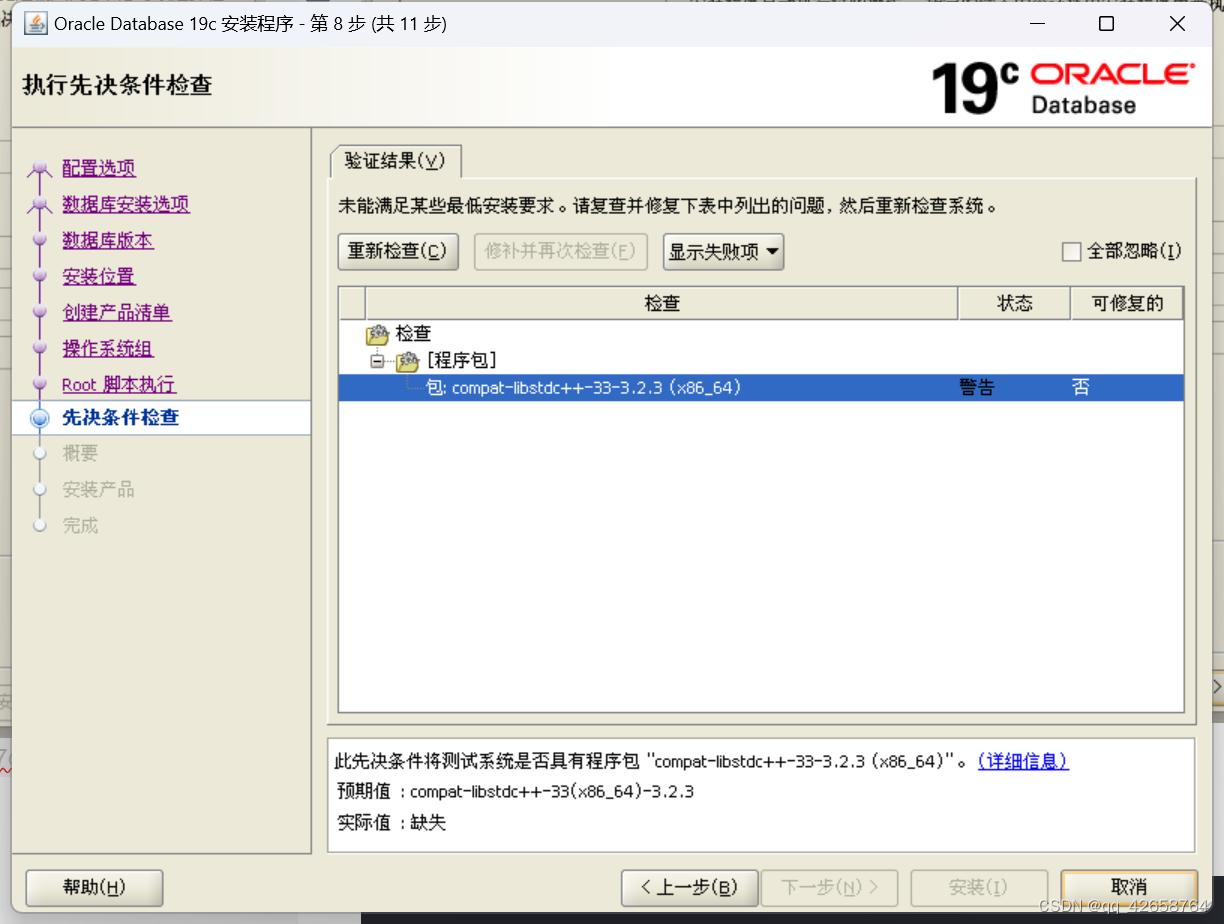Open the 详细信息 link
1224x924 pixels.
click(x=1022, y=761)
